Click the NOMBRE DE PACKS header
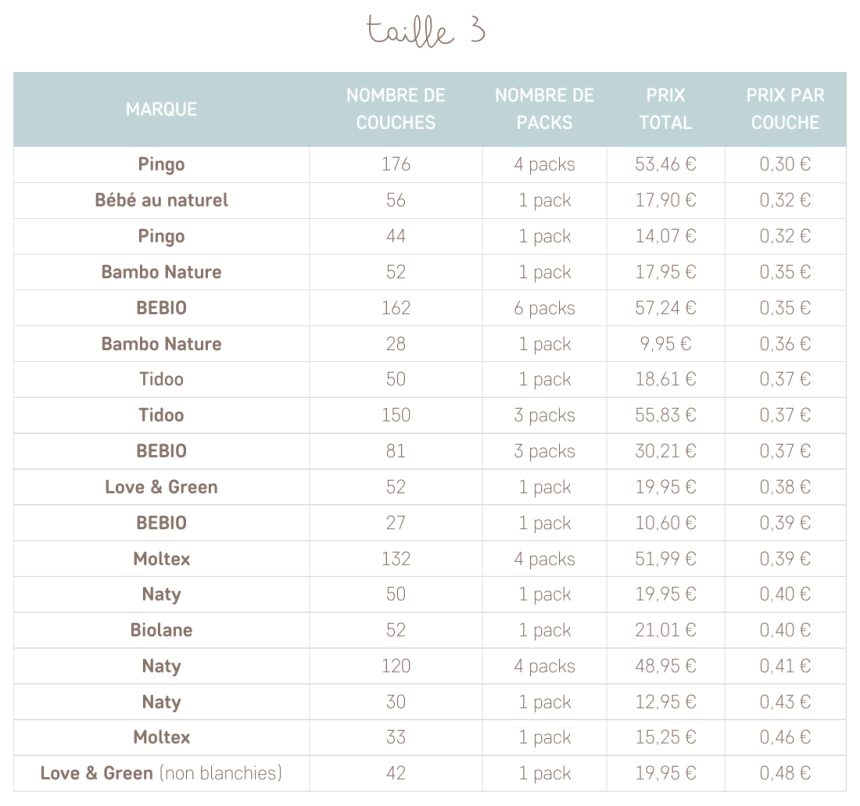Image resolution: width=860 pixels, height=806 pixels. pyautogui.click(x=544, y=109)
